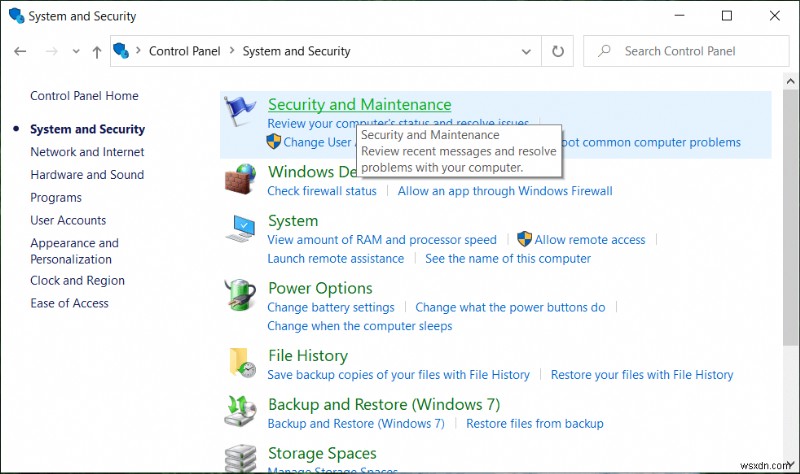Open the recent locations dropdown arrow
Screen dimensions: 800x474
(76, 51)
